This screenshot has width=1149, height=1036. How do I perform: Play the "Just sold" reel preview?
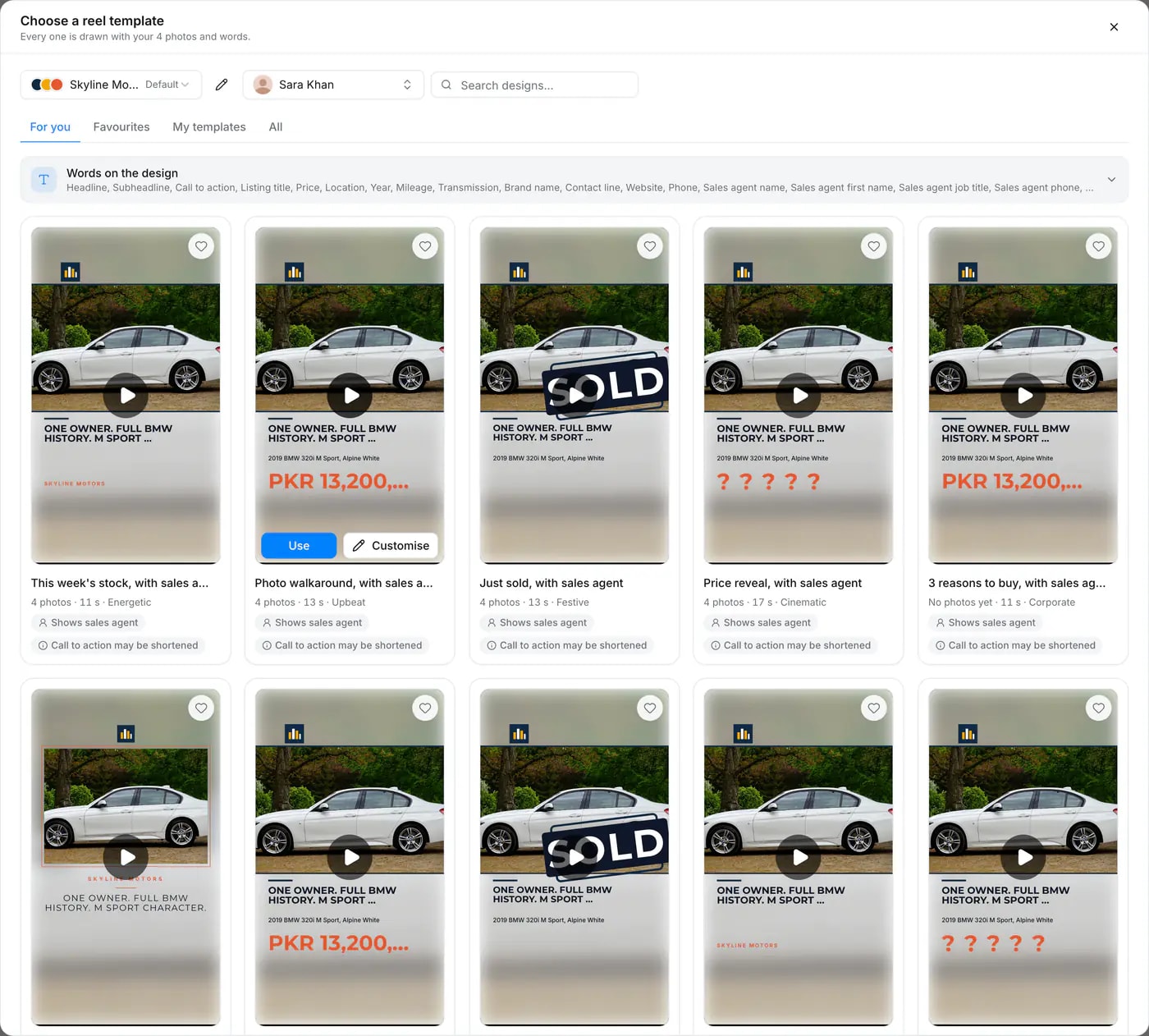pyautogui.click(x=574, y=395)
